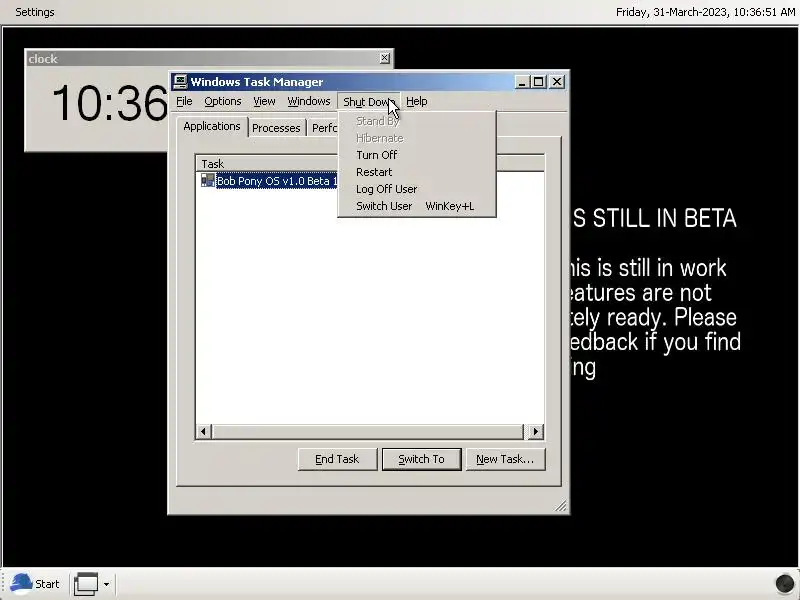800x600 pixels.
Task: Close the Windows Task Manager window
Action: pos(557,82)
